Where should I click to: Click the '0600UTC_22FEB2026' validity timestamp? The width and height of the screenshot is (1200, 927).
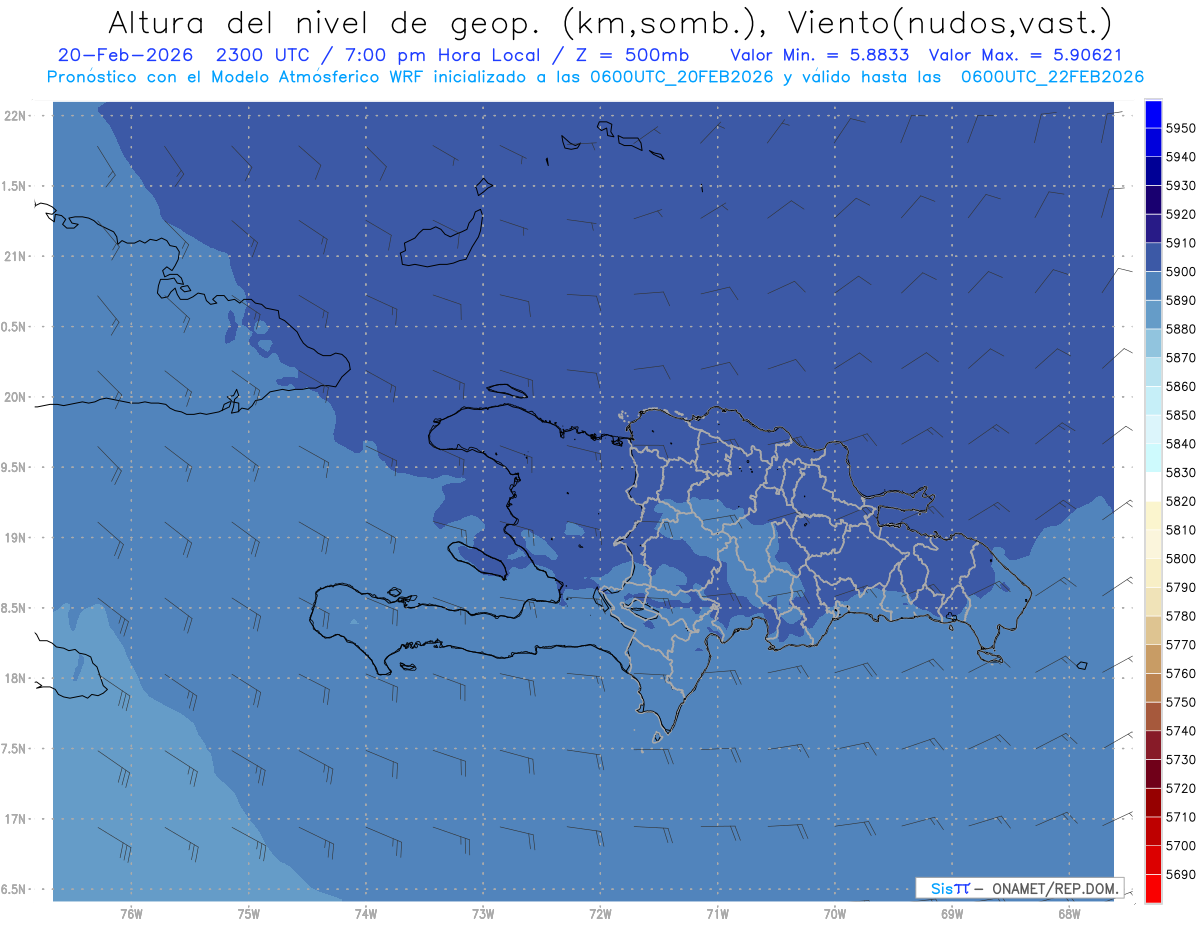(1052, 76)
